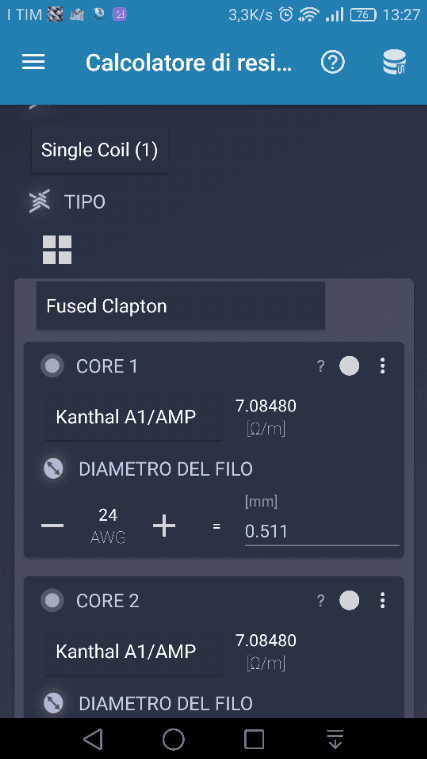Open the Fused Clapton type dropdown
Viewport: 427px width, 759px height.
click(181, 306)
